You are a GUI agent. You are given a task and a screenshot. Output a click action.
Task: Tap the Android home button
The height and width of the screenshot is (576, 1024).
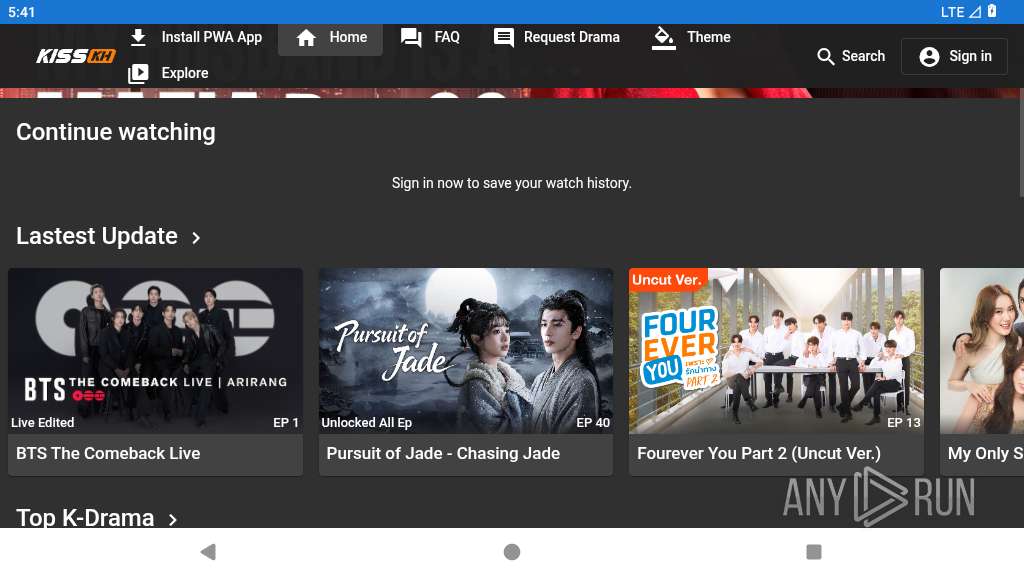coord(512,552)
